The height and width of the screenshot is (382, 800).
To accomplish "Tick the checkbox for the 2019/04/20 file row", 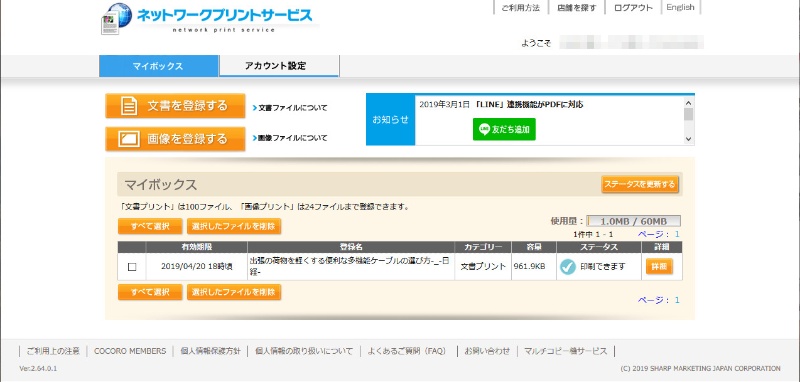I will [132, 267].
